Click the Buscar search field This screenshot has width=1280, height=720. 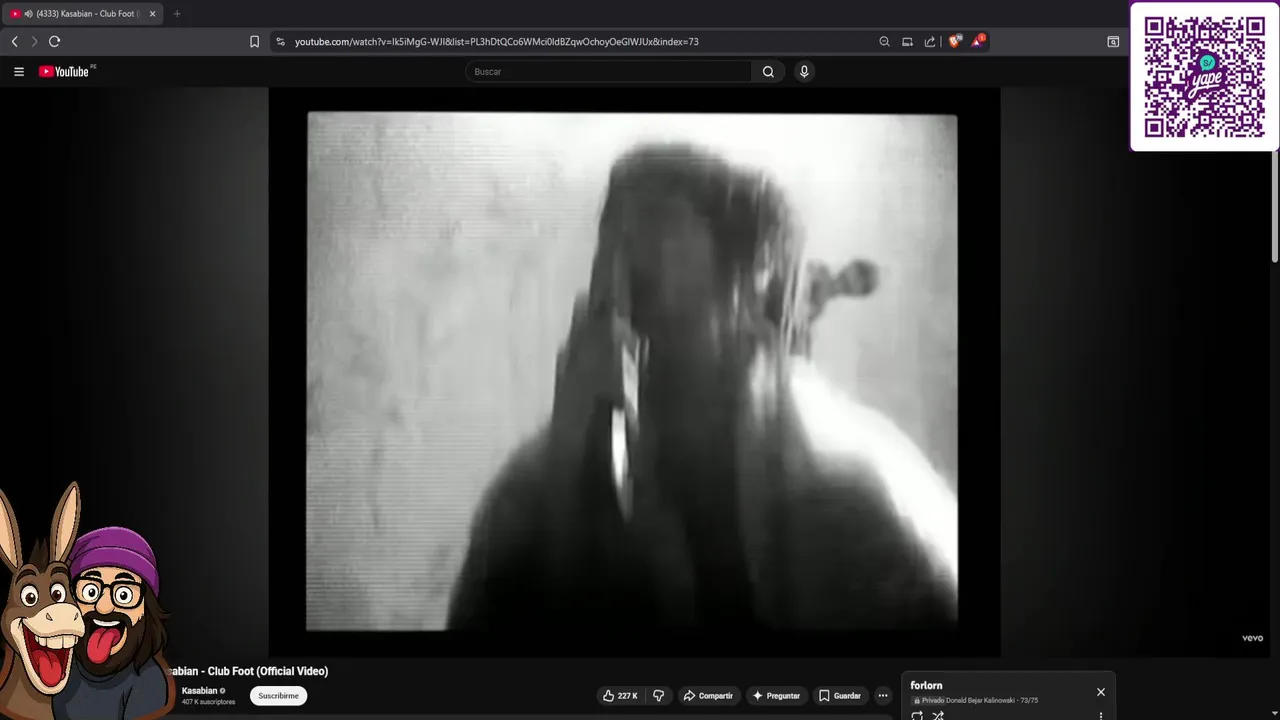coord(608,71)
